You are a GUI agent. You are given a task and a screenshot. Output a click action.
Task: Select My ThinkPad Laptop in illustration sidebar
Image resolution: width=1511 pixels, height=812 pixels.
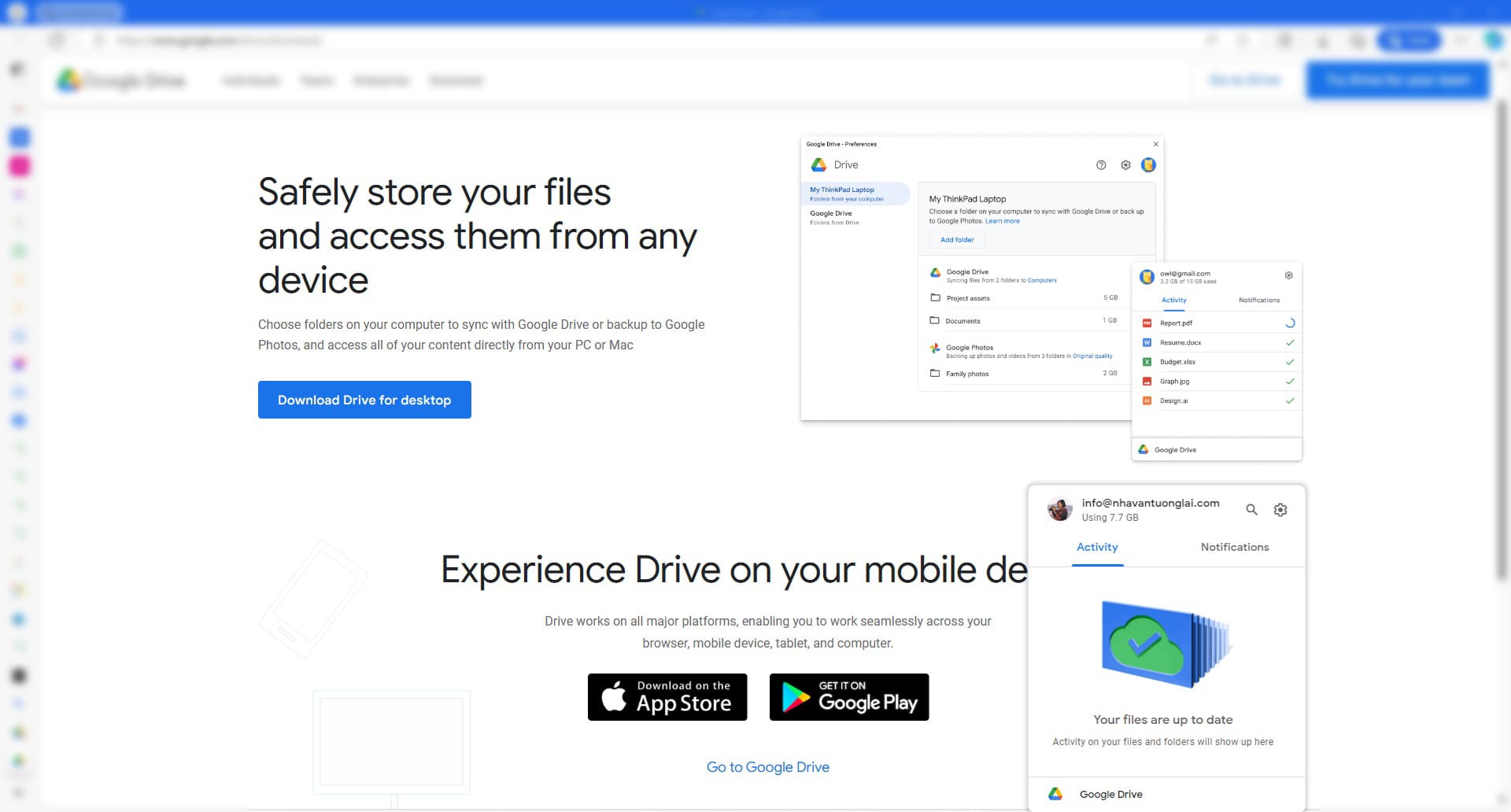coord(855,194)
